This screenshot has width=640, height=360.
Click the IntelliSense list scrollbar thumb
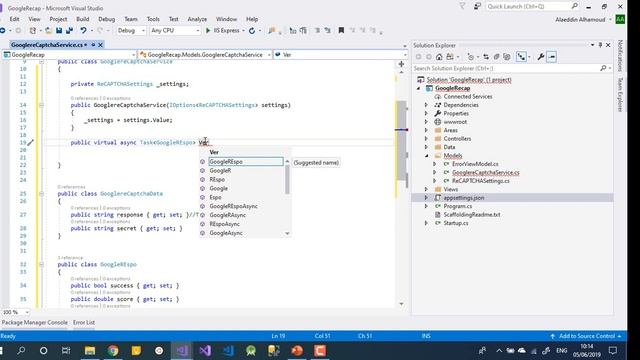click(287, 179)
